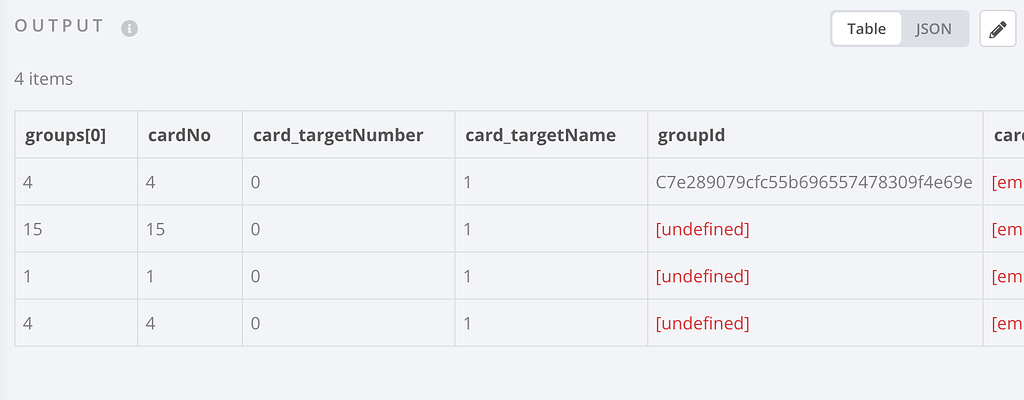
Task: Click the OUTPUT panel title
Action: 60,27
